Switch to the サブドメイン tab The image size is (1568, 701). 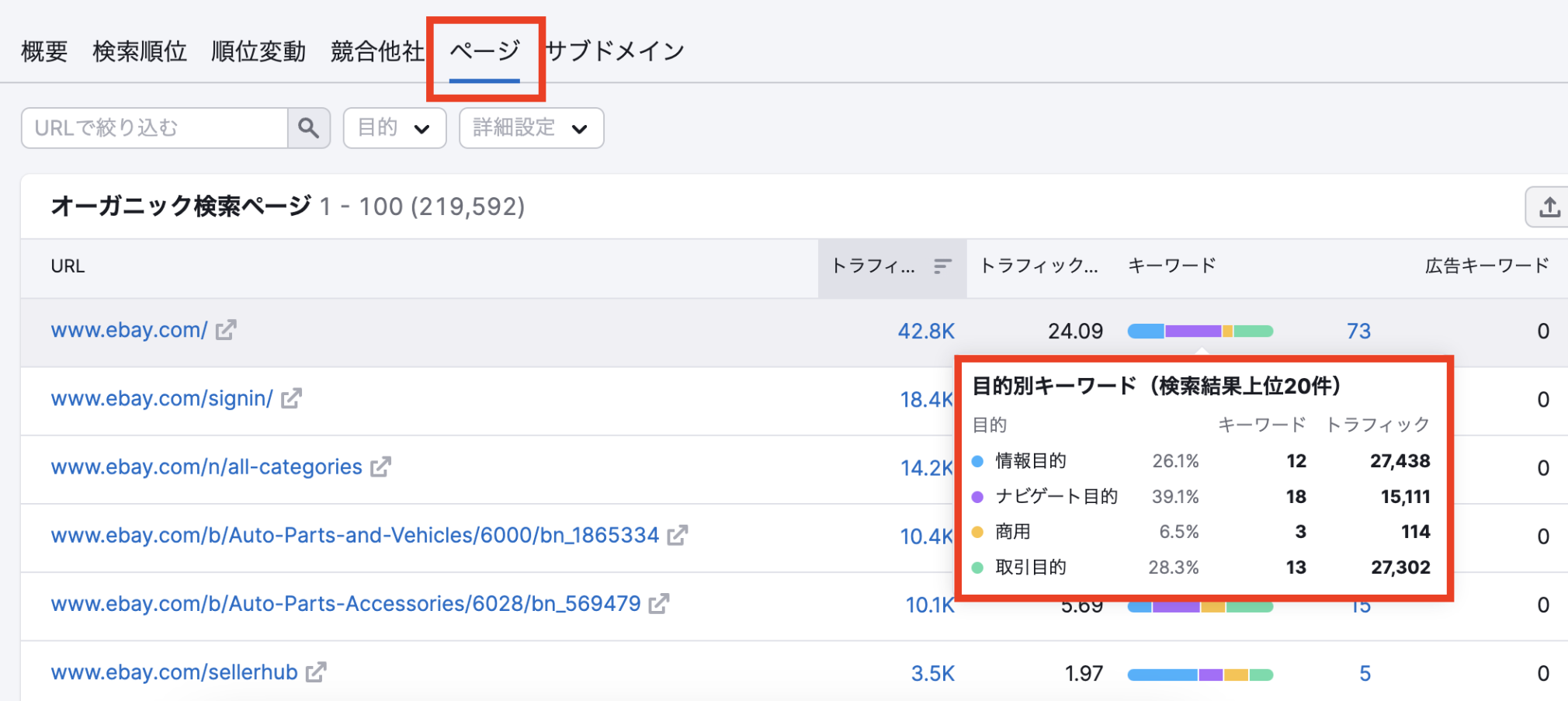tap(615, 51)
